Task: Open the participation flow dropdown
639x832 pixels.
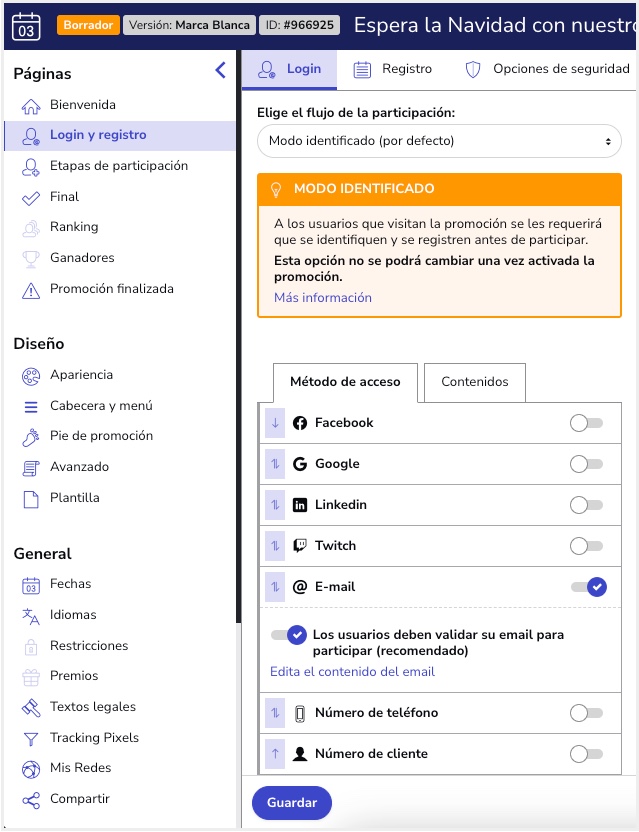Action: pyautogui.click(x=439, y=141)
